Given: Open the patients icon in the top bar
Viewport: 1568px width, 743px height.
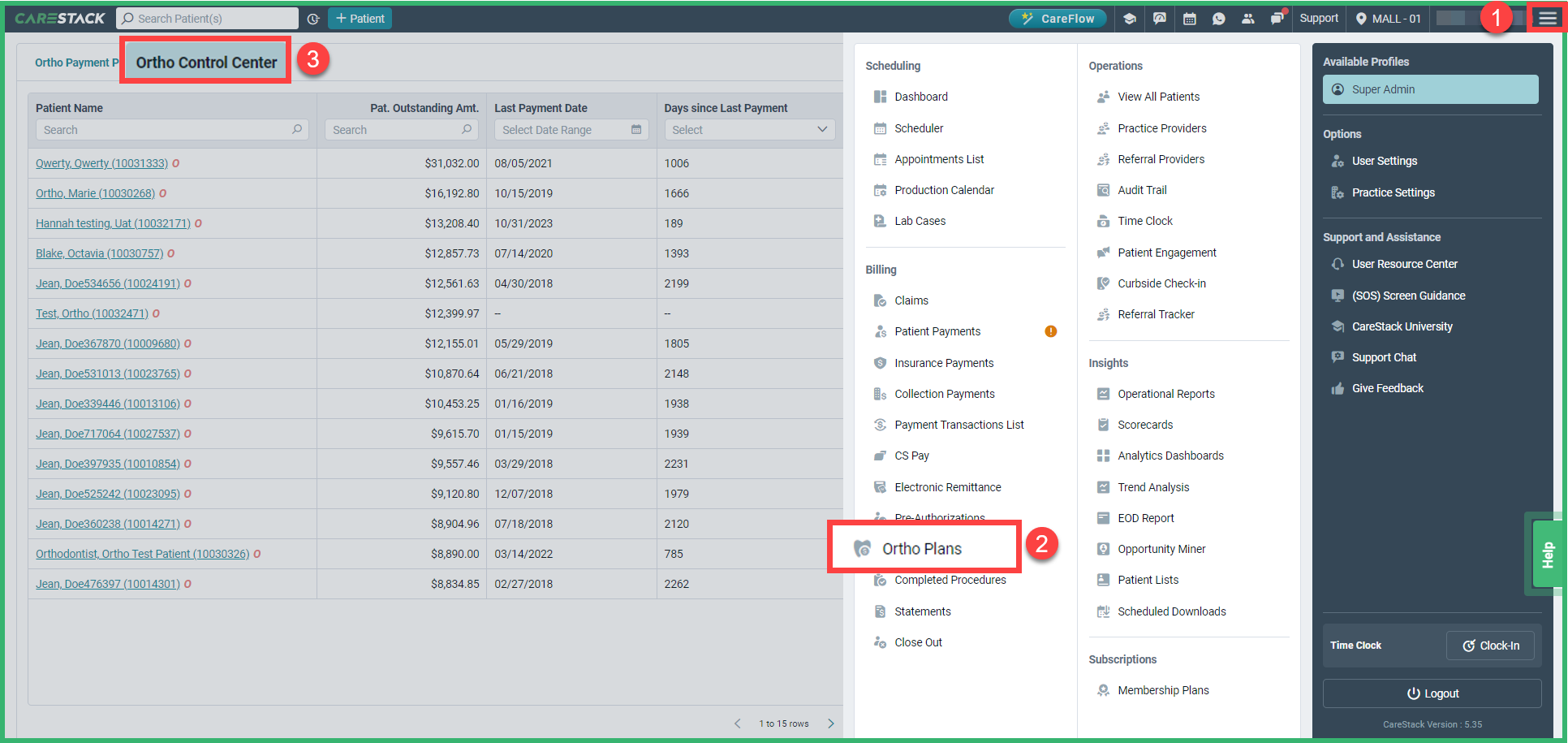Looking at the screenshot, I should 1248,18.
